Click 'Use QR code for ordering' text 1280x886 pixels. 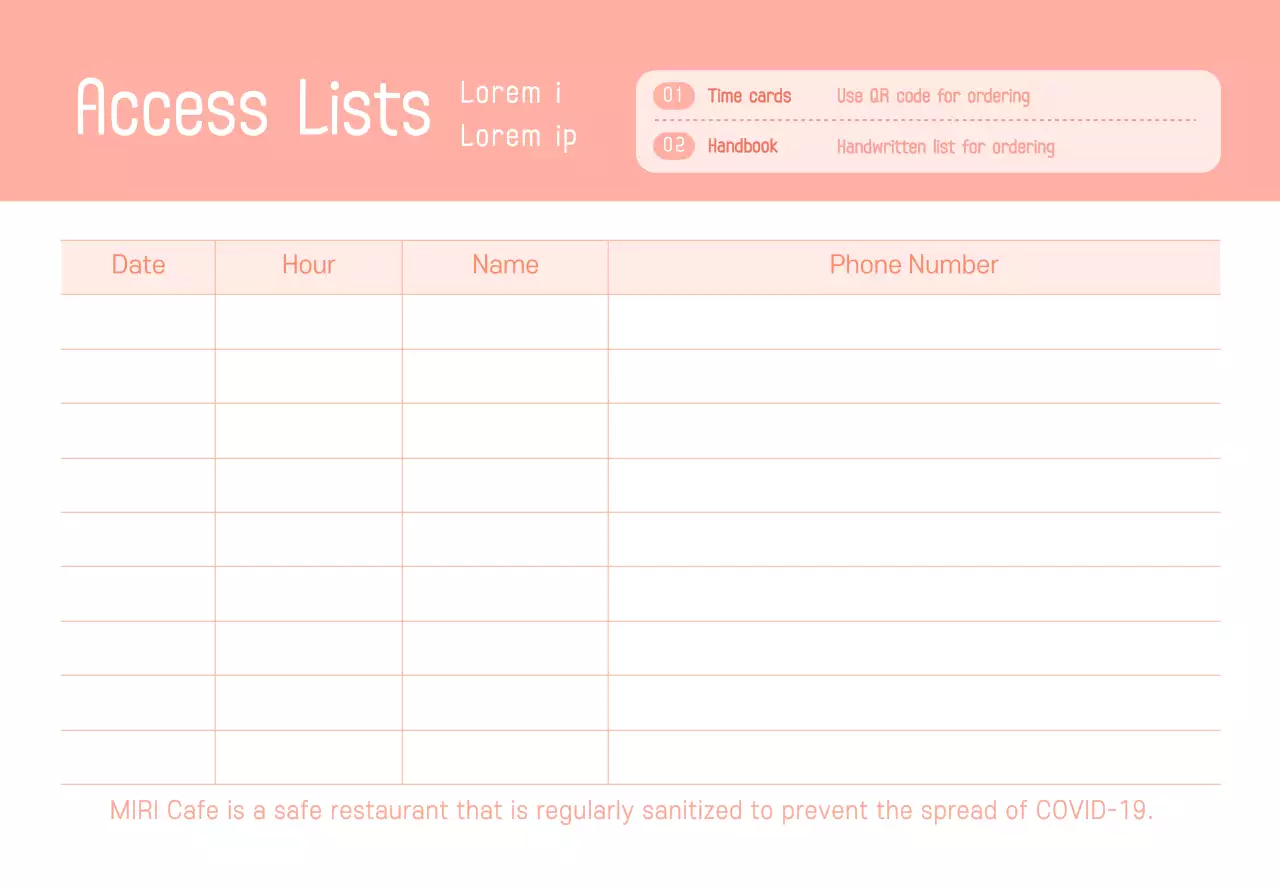click(933, 96)
